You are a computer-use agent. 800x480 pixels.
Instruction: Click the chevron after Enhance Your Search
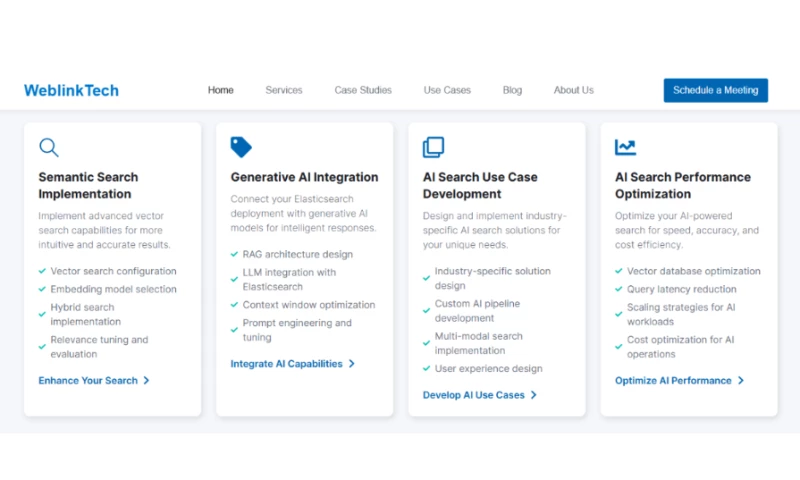147,381
